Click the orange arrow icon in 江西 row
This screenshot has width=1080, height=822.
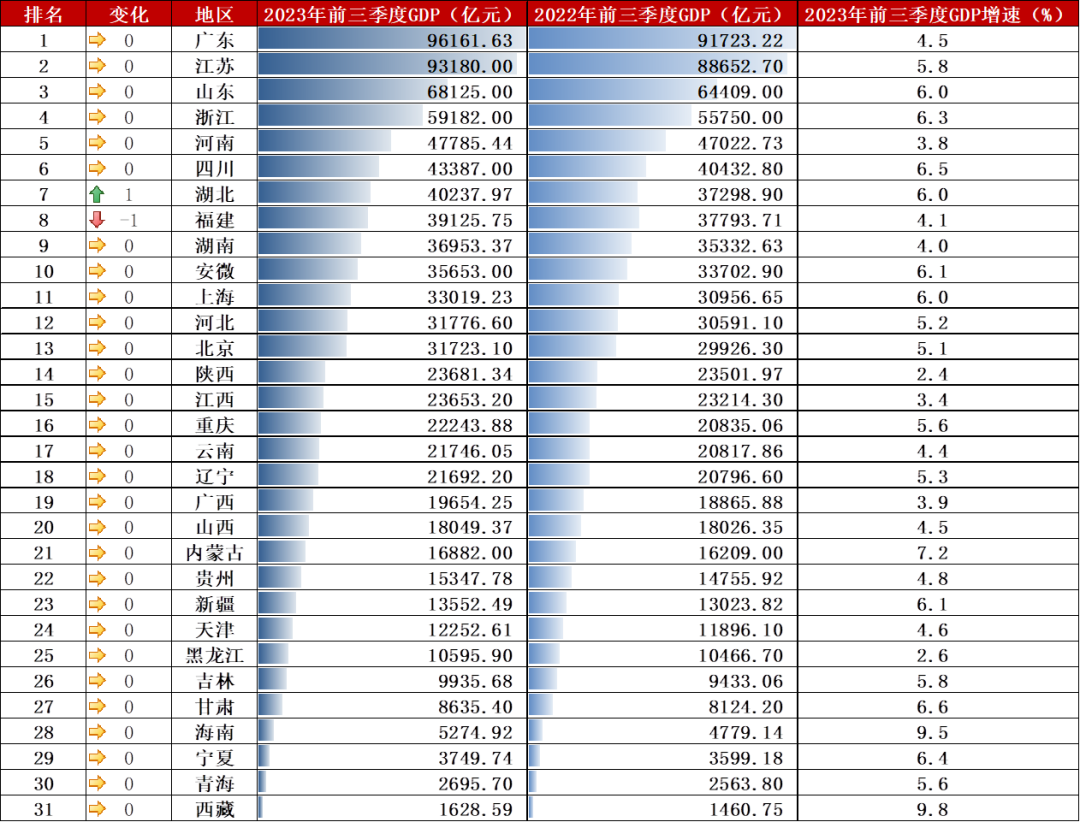pos(97,399)
